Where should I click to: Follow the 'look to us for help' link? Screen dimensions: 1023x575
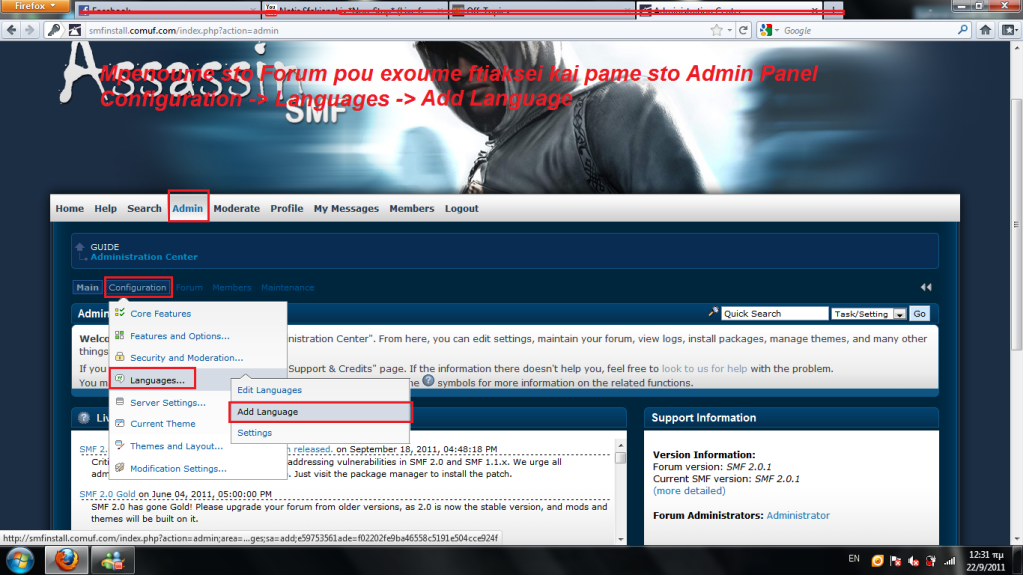click(704, 369)
